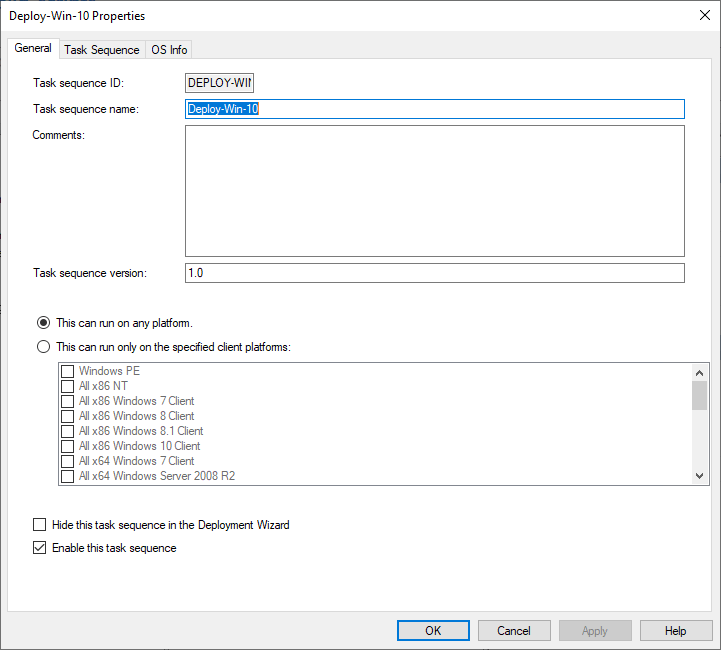The height and width of the screenshot is (650, 721).
Task: Check the All x86 Windows 10 Client box
Action: click(68, 446)
